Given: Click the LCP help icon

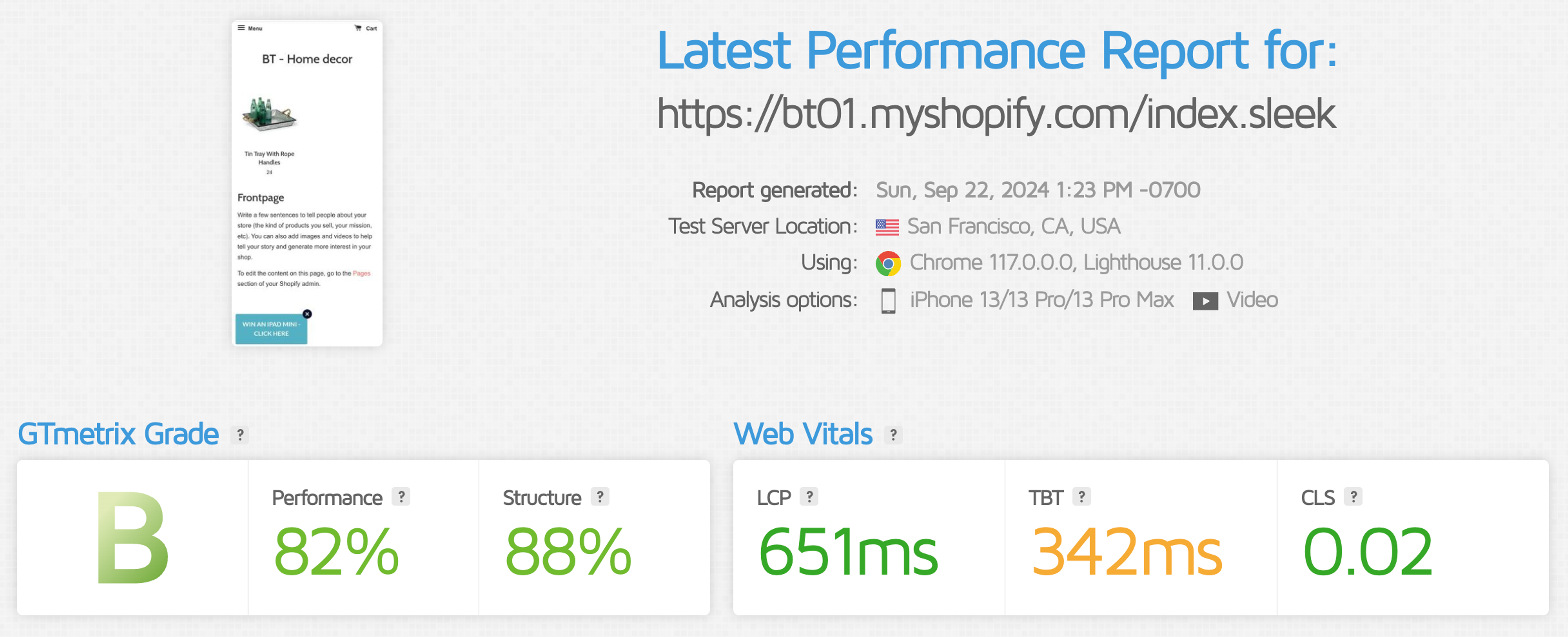Looking at the screenshot, I should [x=809, y=497].
